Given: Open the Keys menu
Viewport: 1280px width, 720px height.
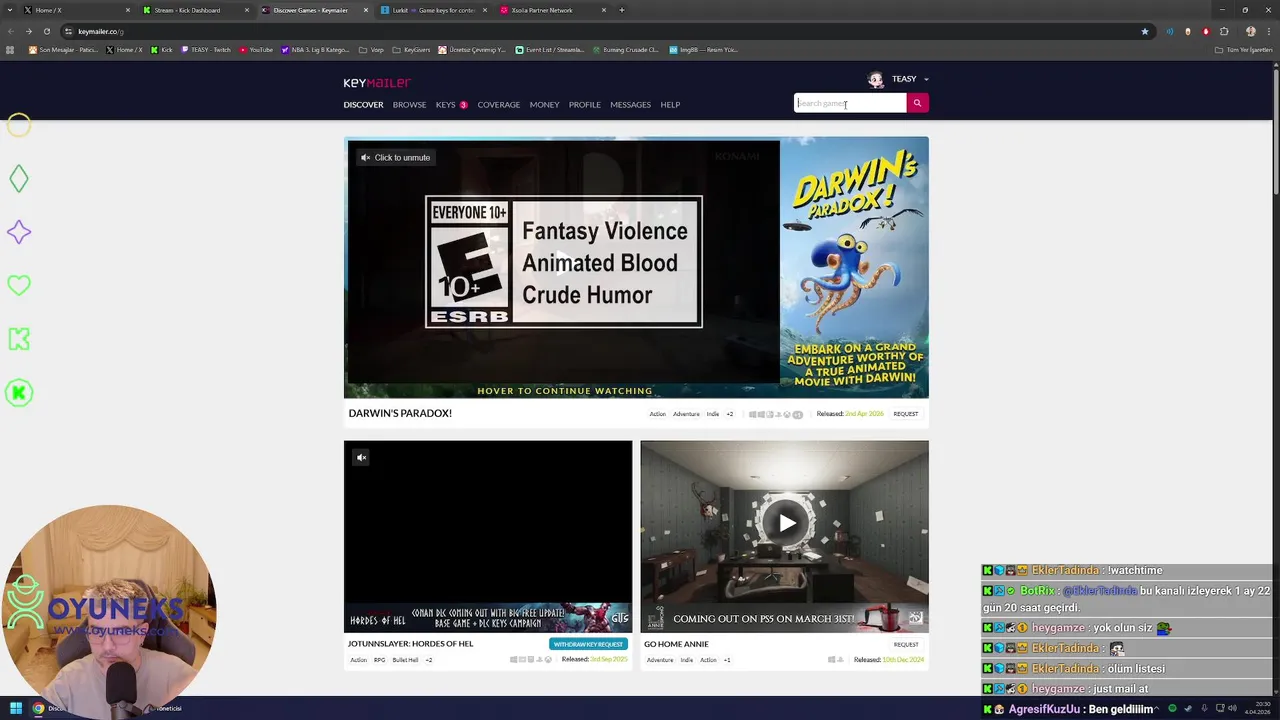Looking at the screenshot, I should pos(446,104).
